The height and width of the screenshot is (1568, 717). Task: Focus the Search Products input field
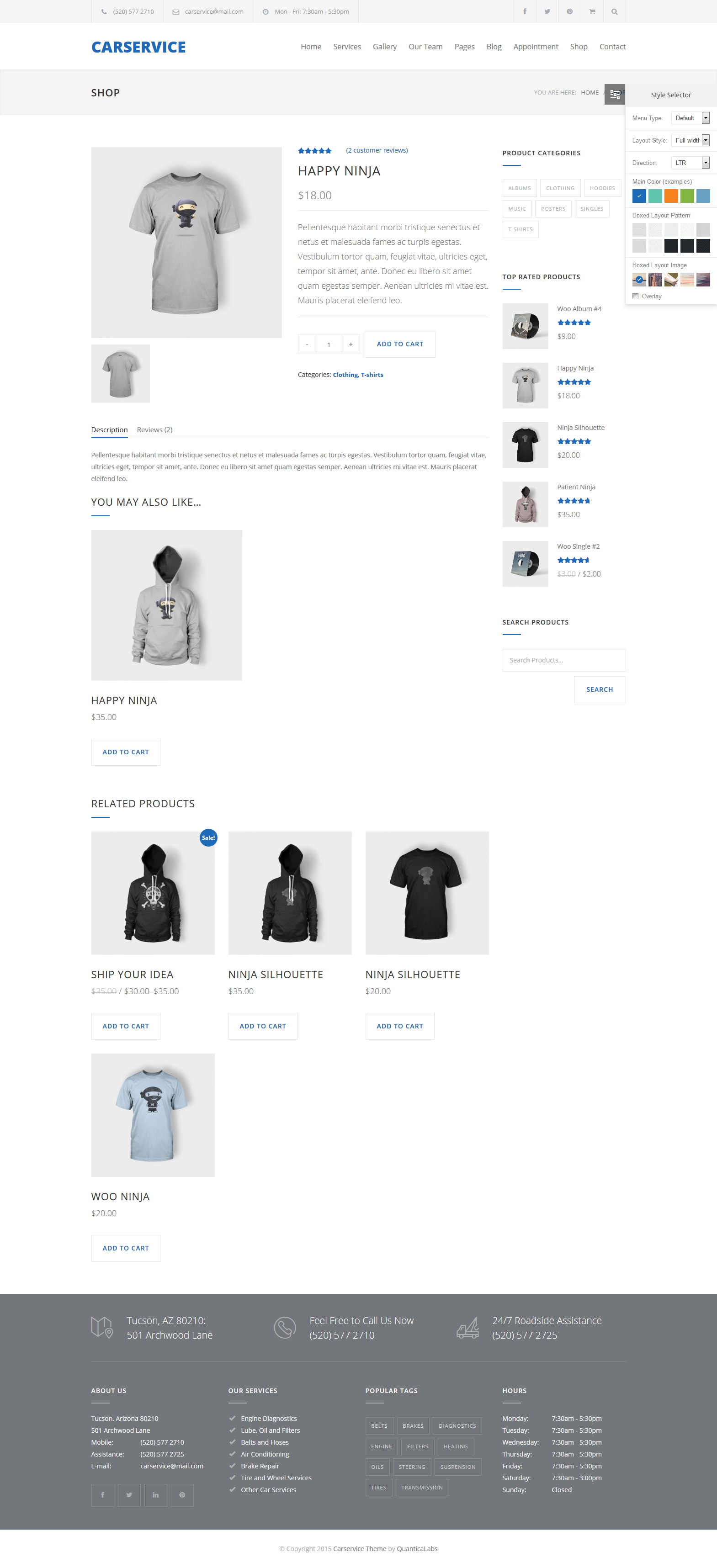coord(563,660)
